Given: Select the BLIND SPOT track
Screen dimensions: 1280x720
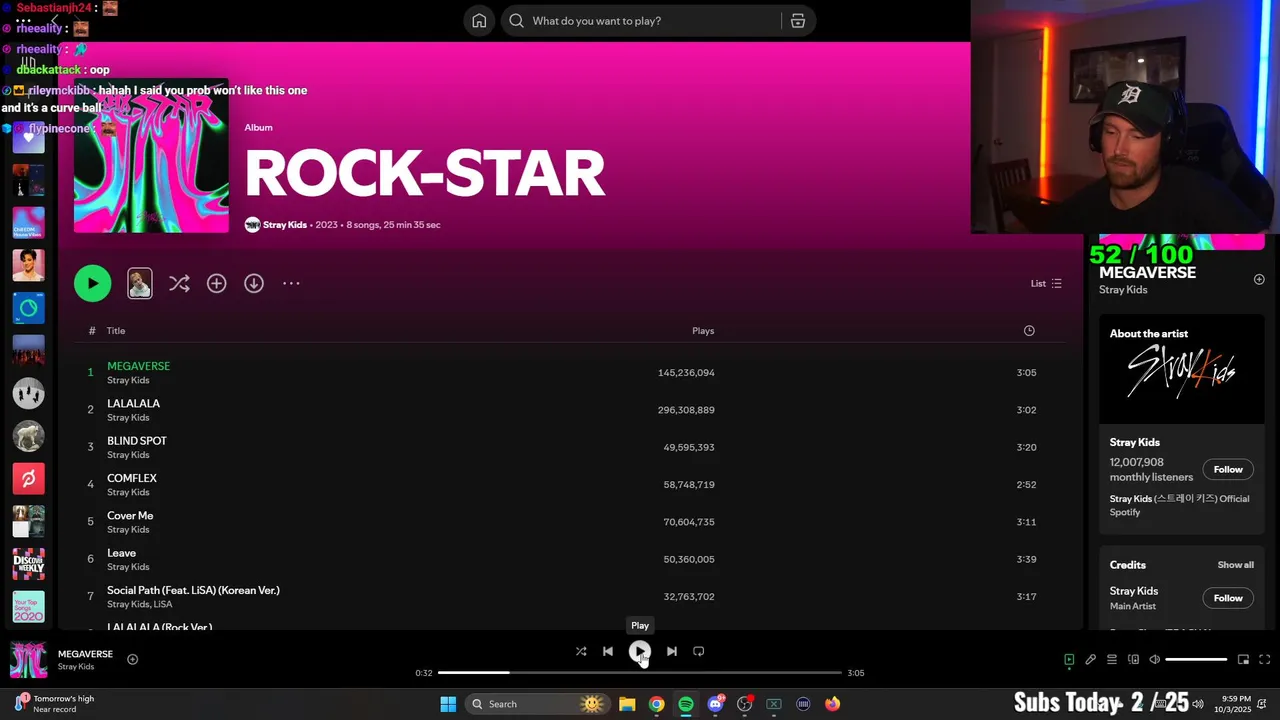Looking at the screenshot, I should pos(570,447).
